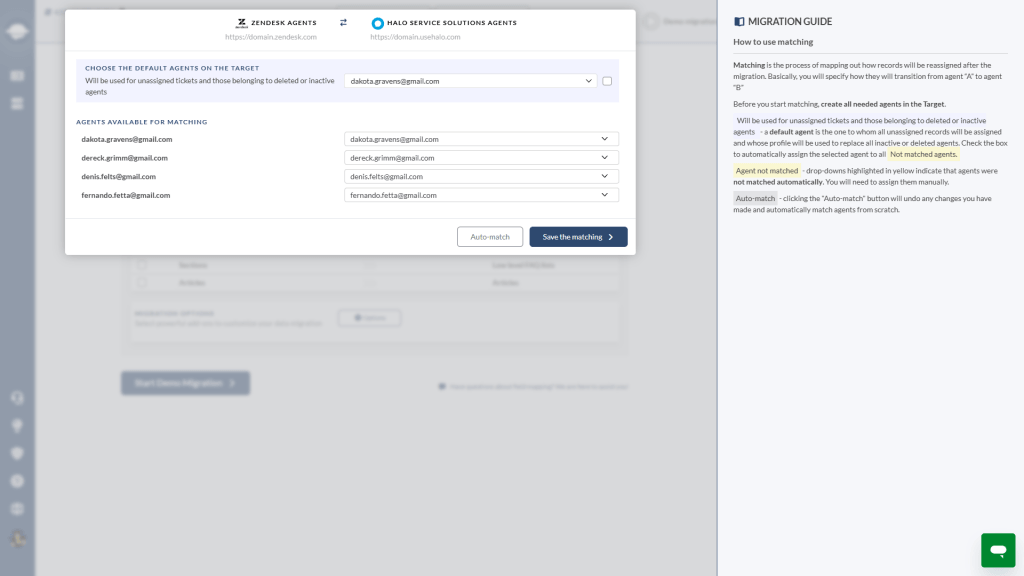Tick the checkbox next to default agent dropdown

click(x=607, y=81)
